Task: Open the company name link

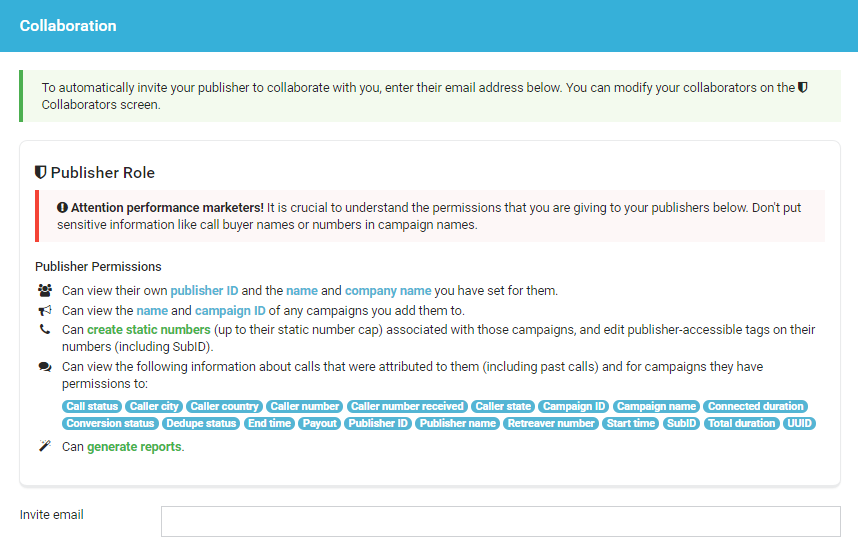Action: tap(388, 291)
